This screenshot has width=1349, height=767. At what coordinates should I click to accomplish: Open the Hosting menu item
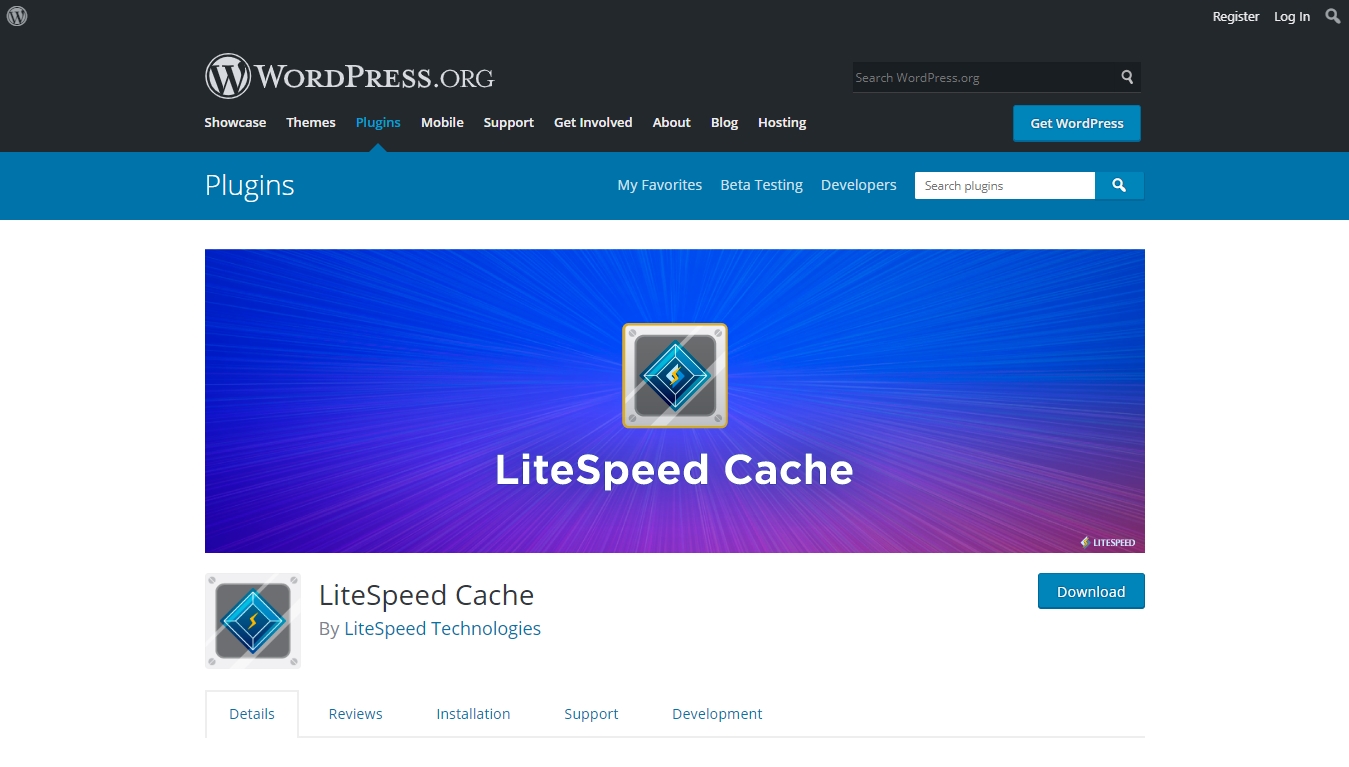(782, 122)
